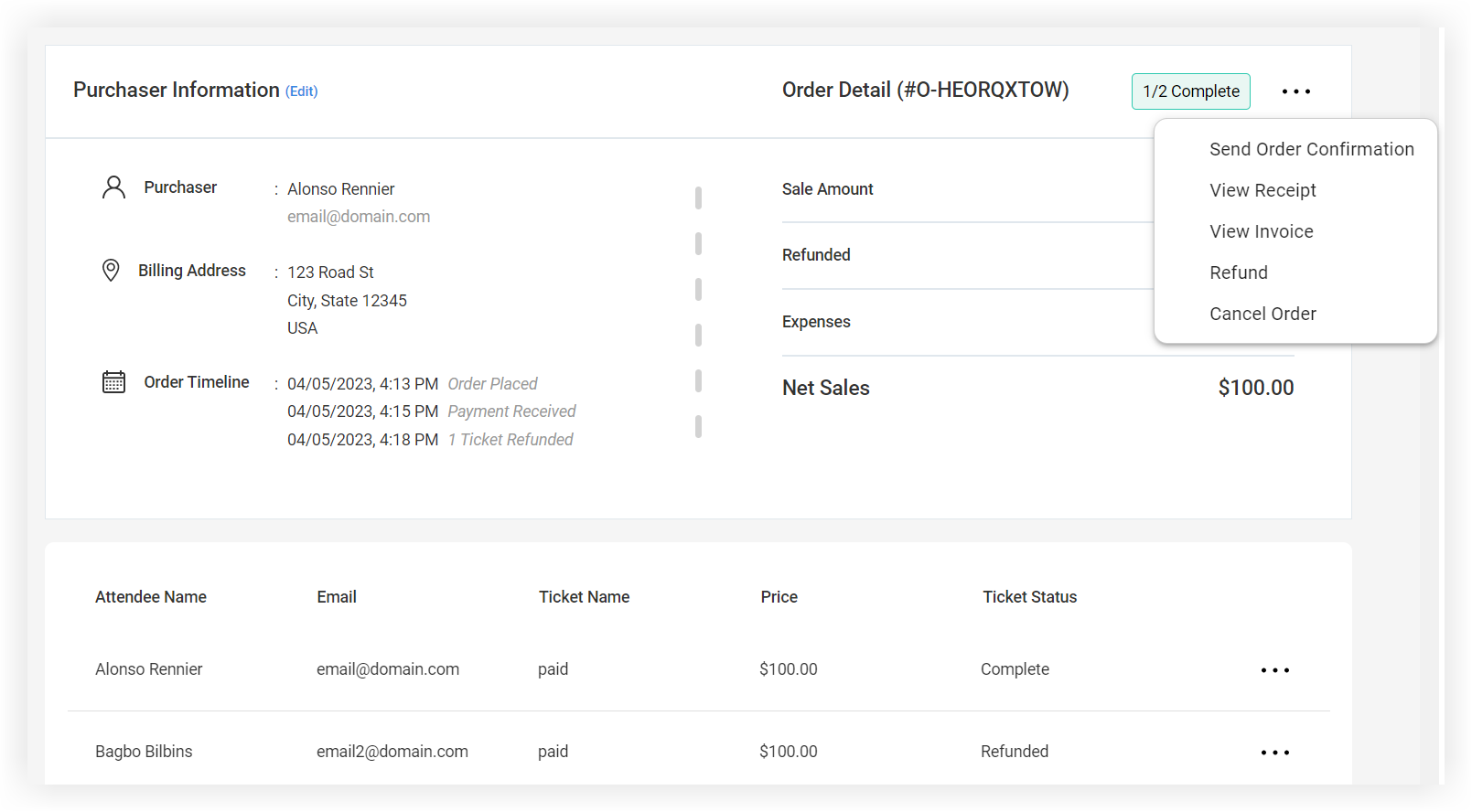This screenshot has width=1472, height=812.
Task: Click email2@domain.com in the attendee table
Action: coord(392,752)
